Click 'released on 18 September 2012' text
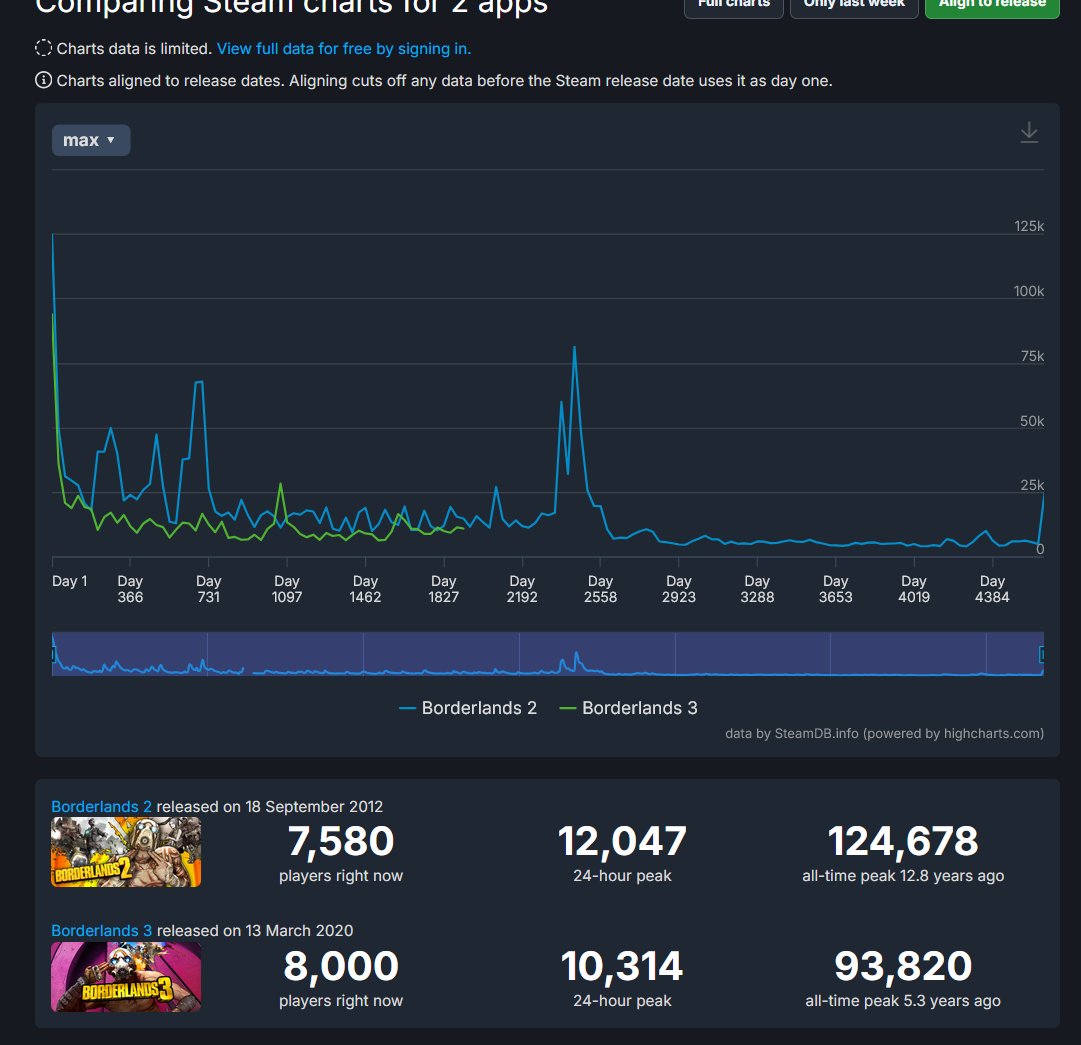The height and width of the screenshot is (1045, 1081). click(x=270, y=806)
